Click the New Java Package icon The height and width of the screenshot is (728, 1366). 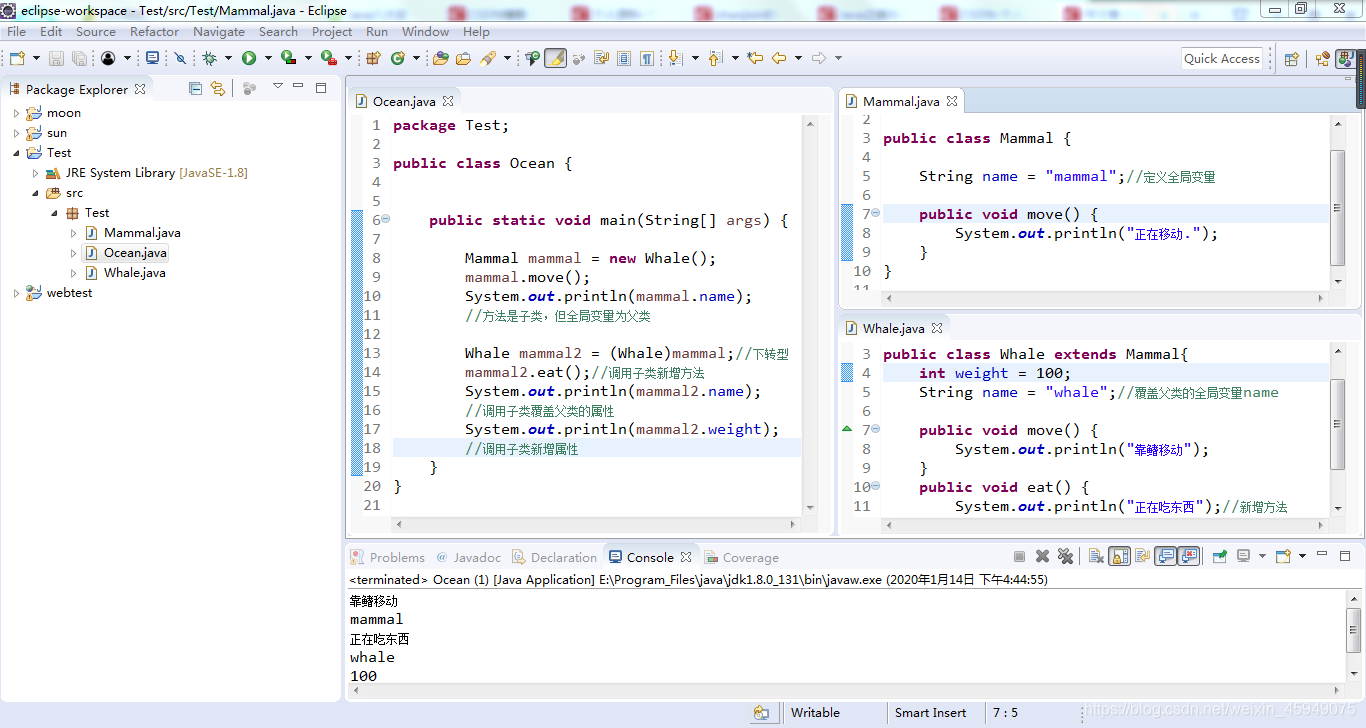[372, 58]
